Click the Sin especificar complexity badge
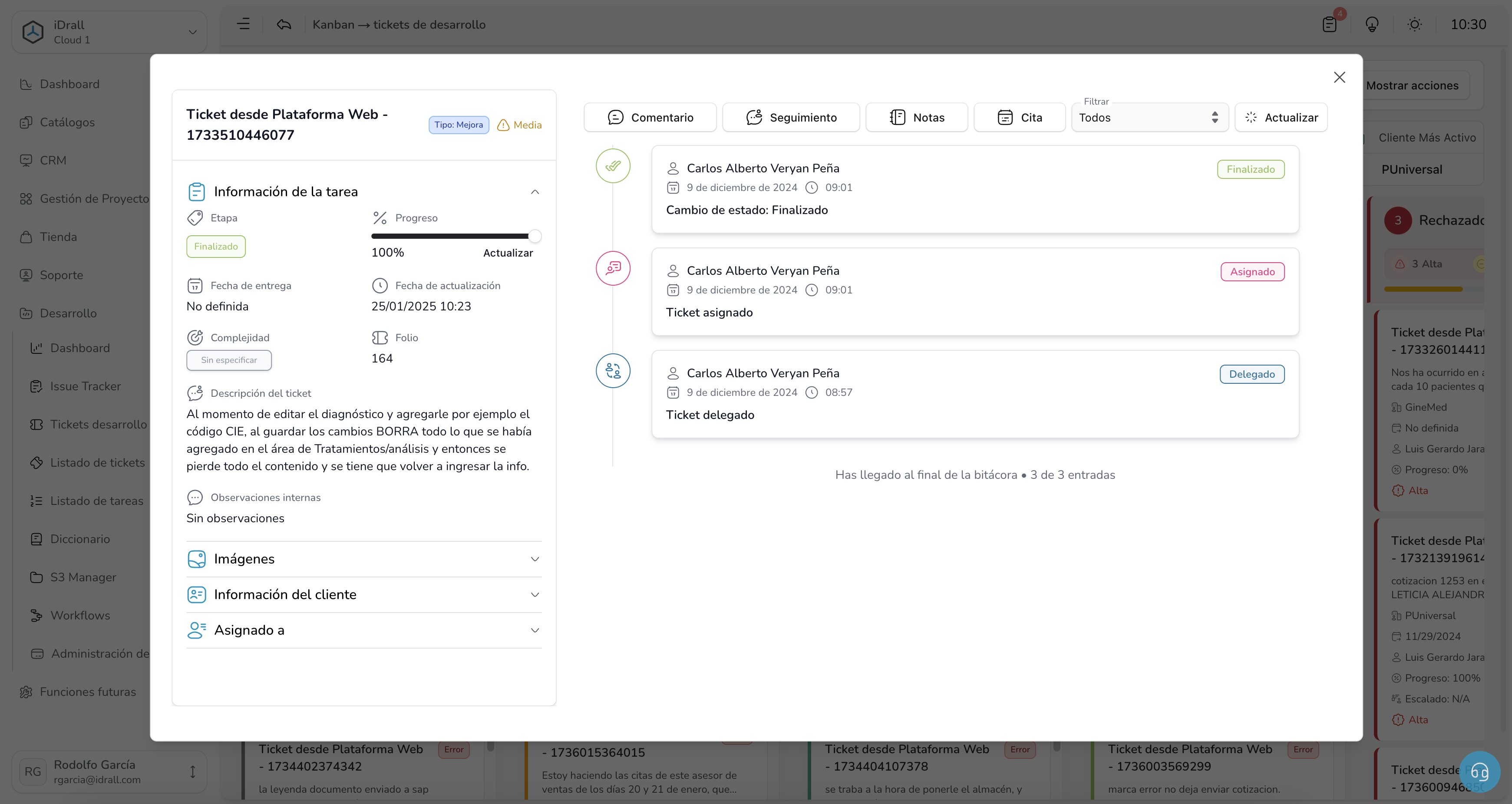The width and height of the screenshot is (1512, 804). click(229, 360)
